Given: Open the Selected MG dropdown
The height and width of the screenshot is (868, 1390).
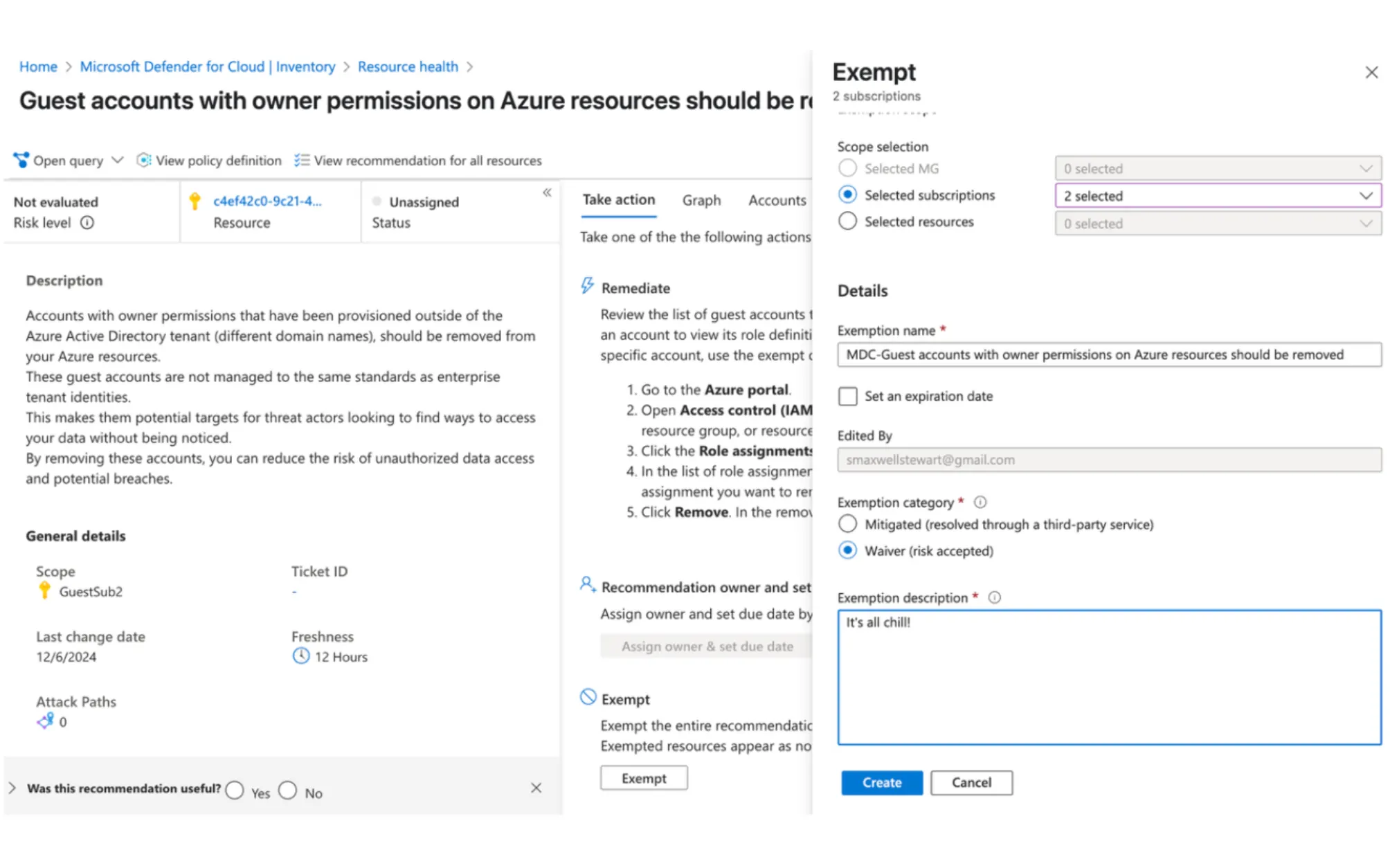Looking at the screenshot, I should (1218, 168).
